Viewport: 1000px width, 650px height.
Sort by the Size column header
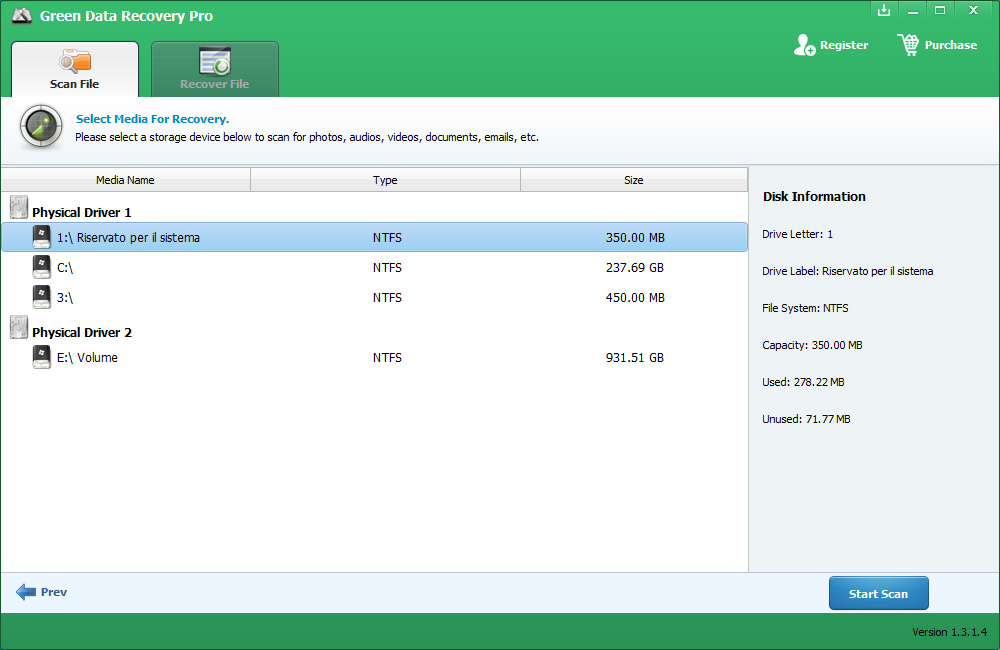633,180
